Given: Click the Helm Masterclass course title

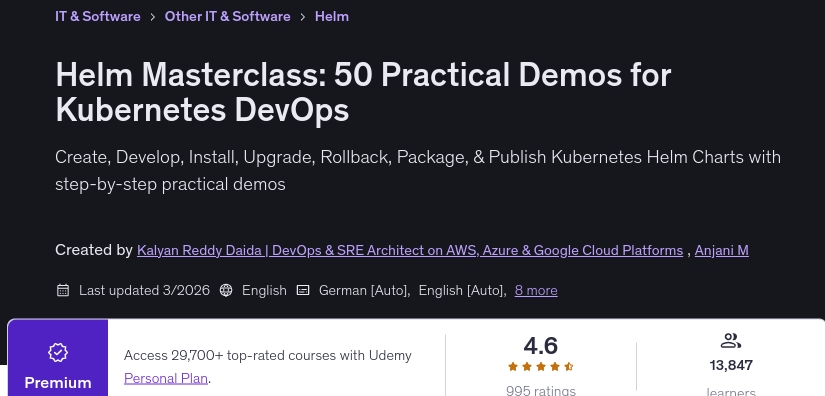Looking at the screenshot, I should click(363, 92).
